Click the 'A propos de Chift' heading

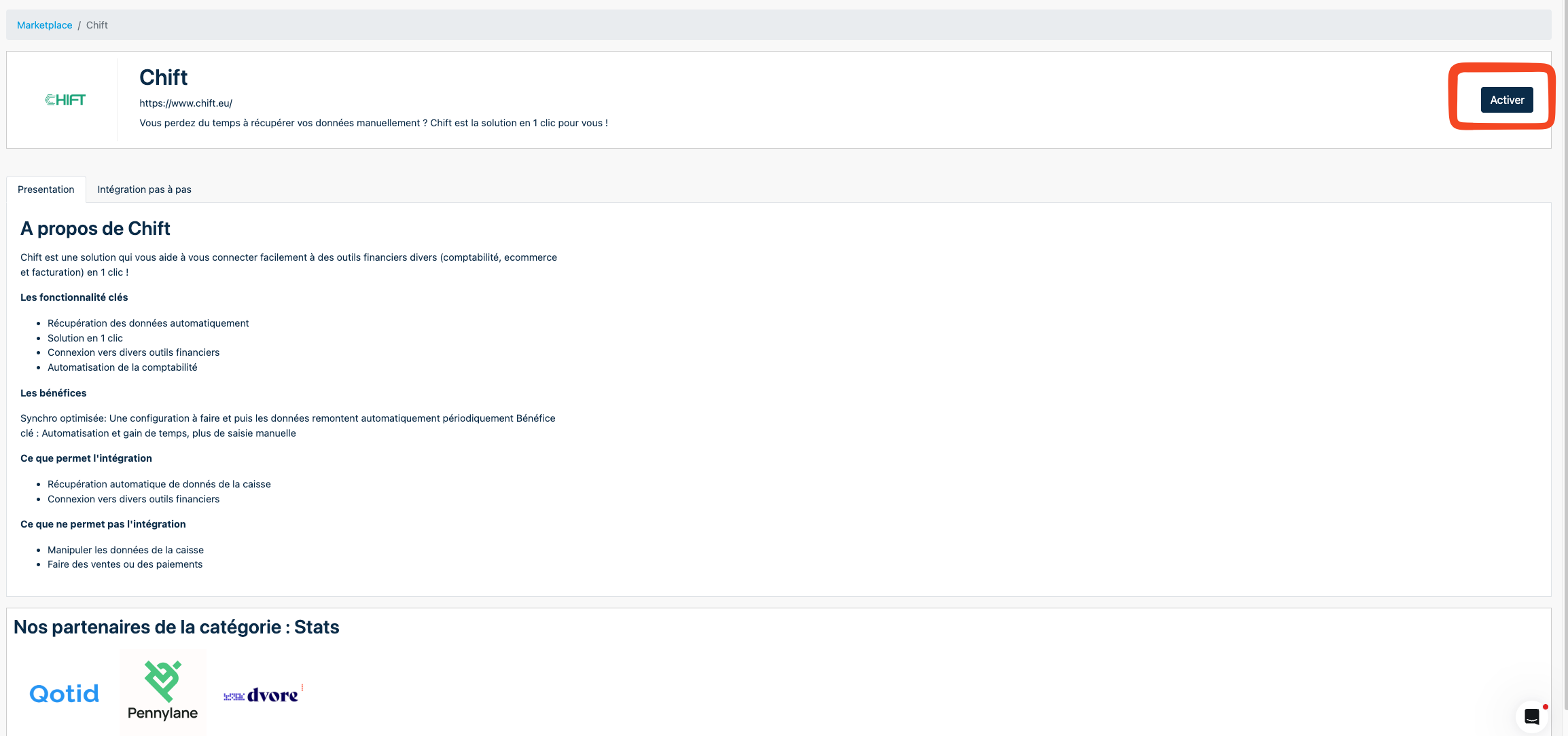(x=95, y=229)
